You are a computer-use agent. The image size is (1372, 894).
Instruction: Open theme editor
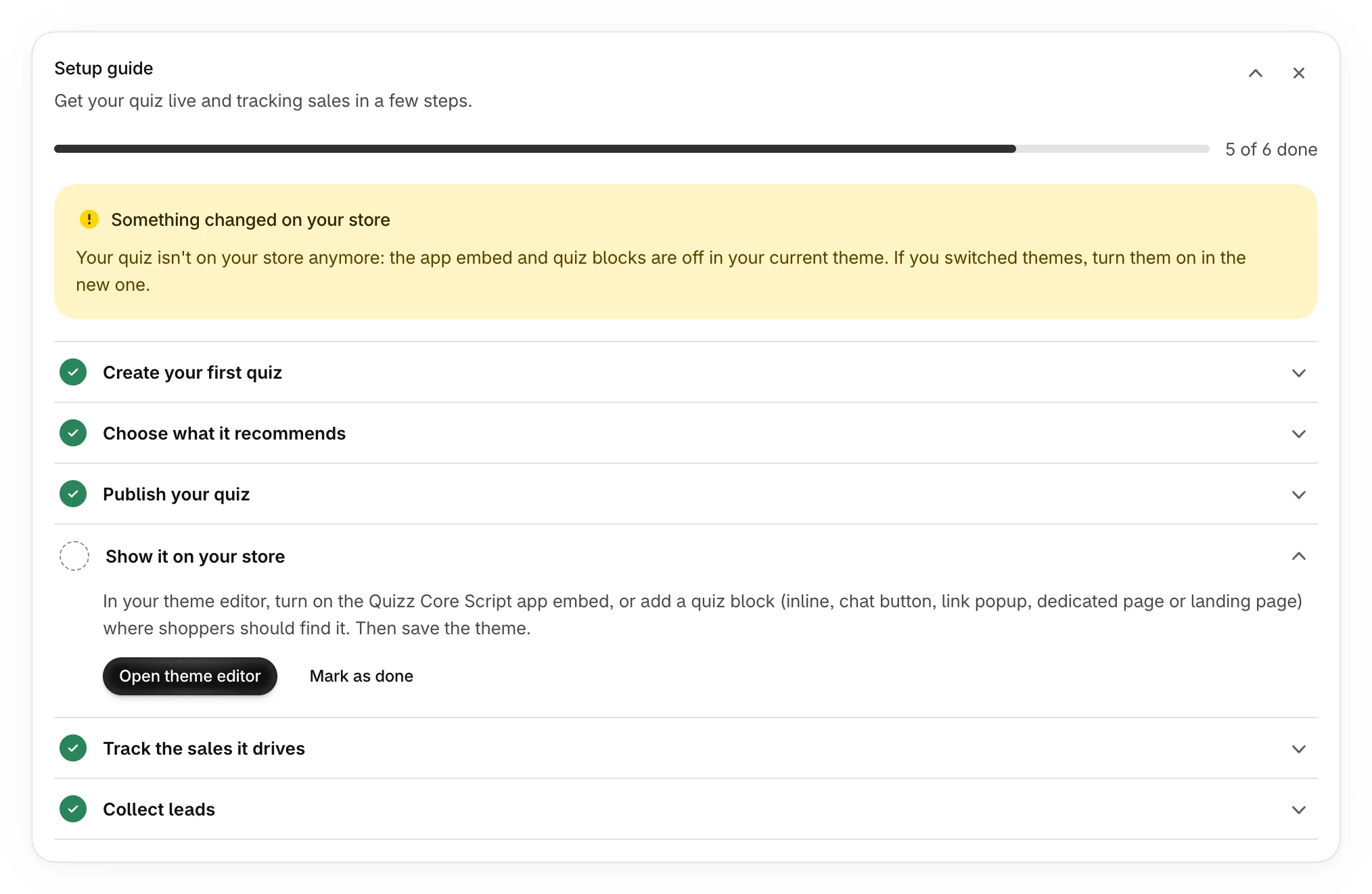190,676
